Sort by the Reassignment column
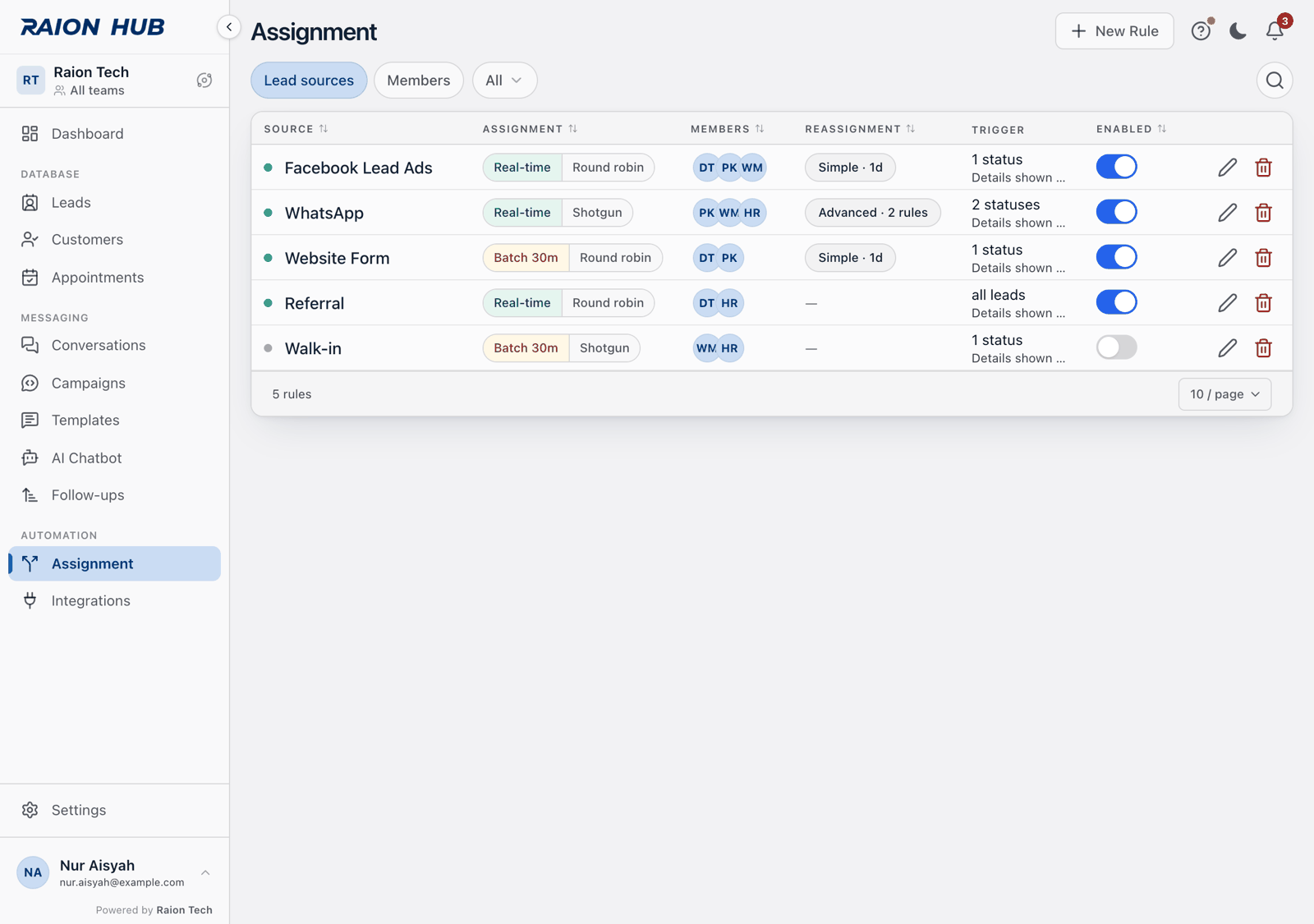Screen dimensions: 1314x924 860,129
